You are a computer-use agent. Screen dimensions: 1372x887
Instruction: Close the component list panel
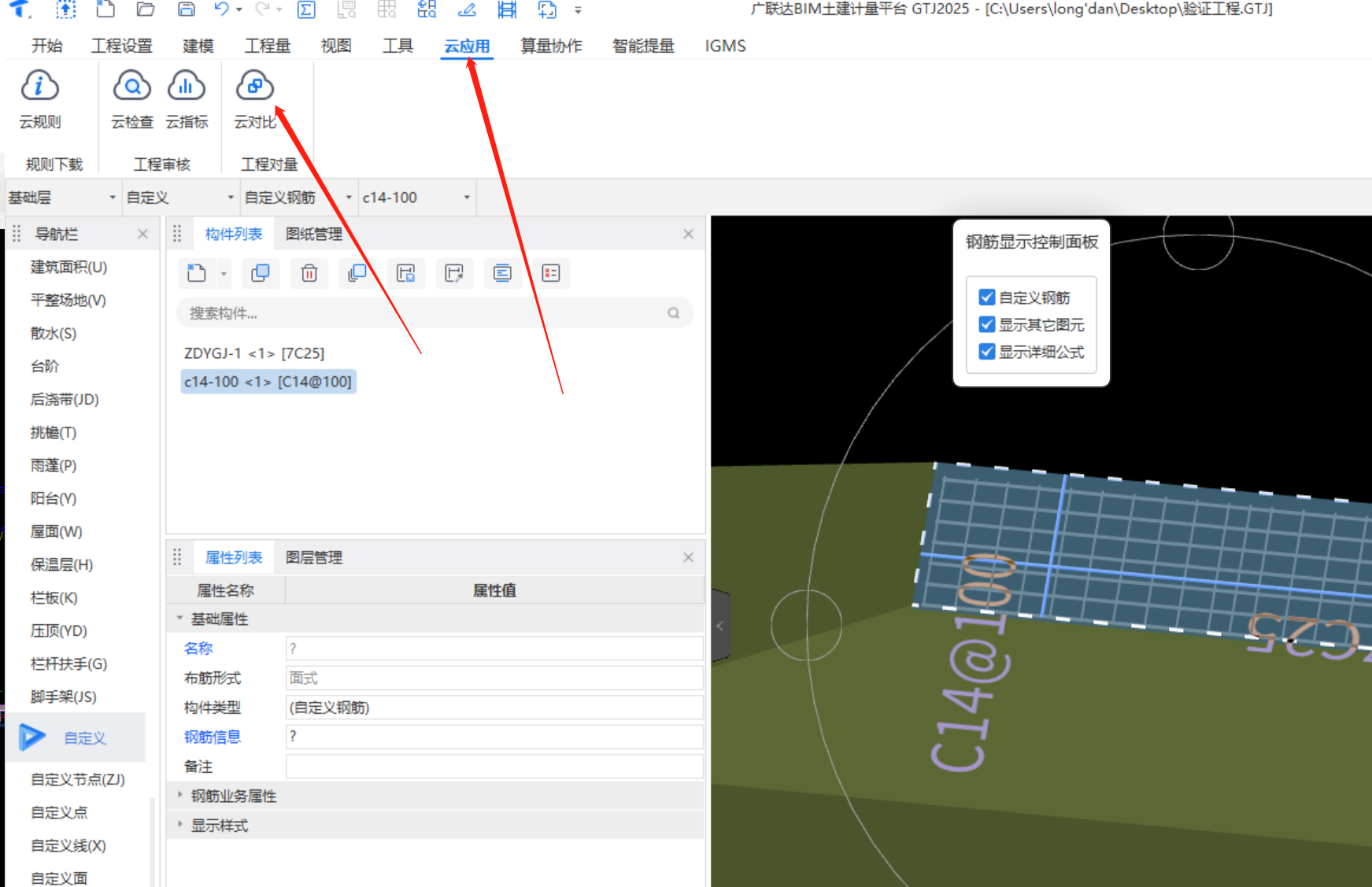coord(688,234)
